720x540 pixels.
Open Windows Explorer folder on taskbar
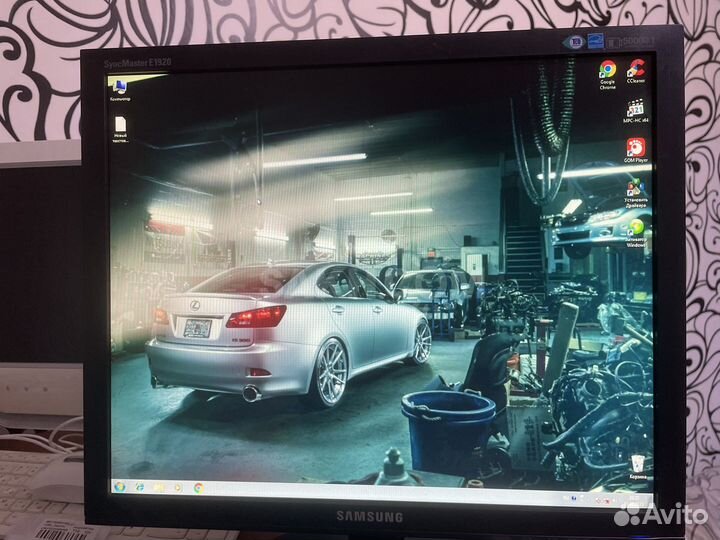[x=159, y=487]
